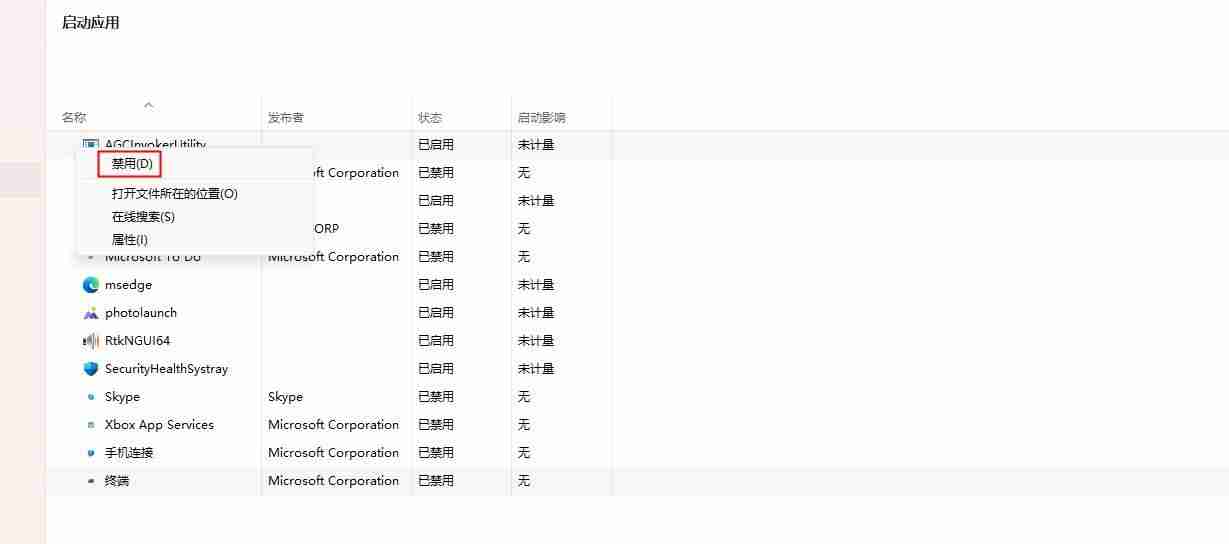Sort by the 发布者 column header

[286, 118]
